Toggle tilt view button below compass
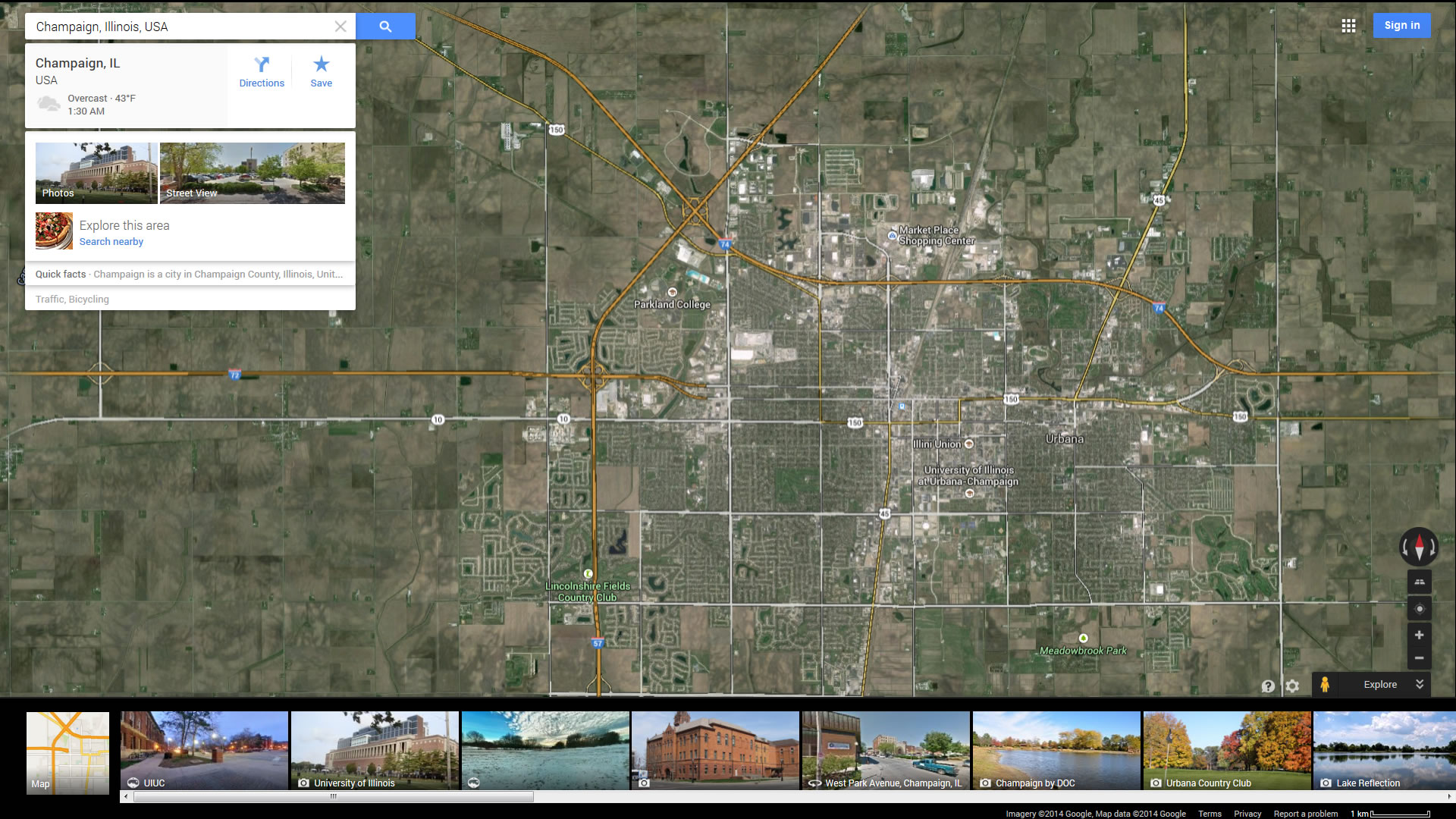 (1419, 582)
